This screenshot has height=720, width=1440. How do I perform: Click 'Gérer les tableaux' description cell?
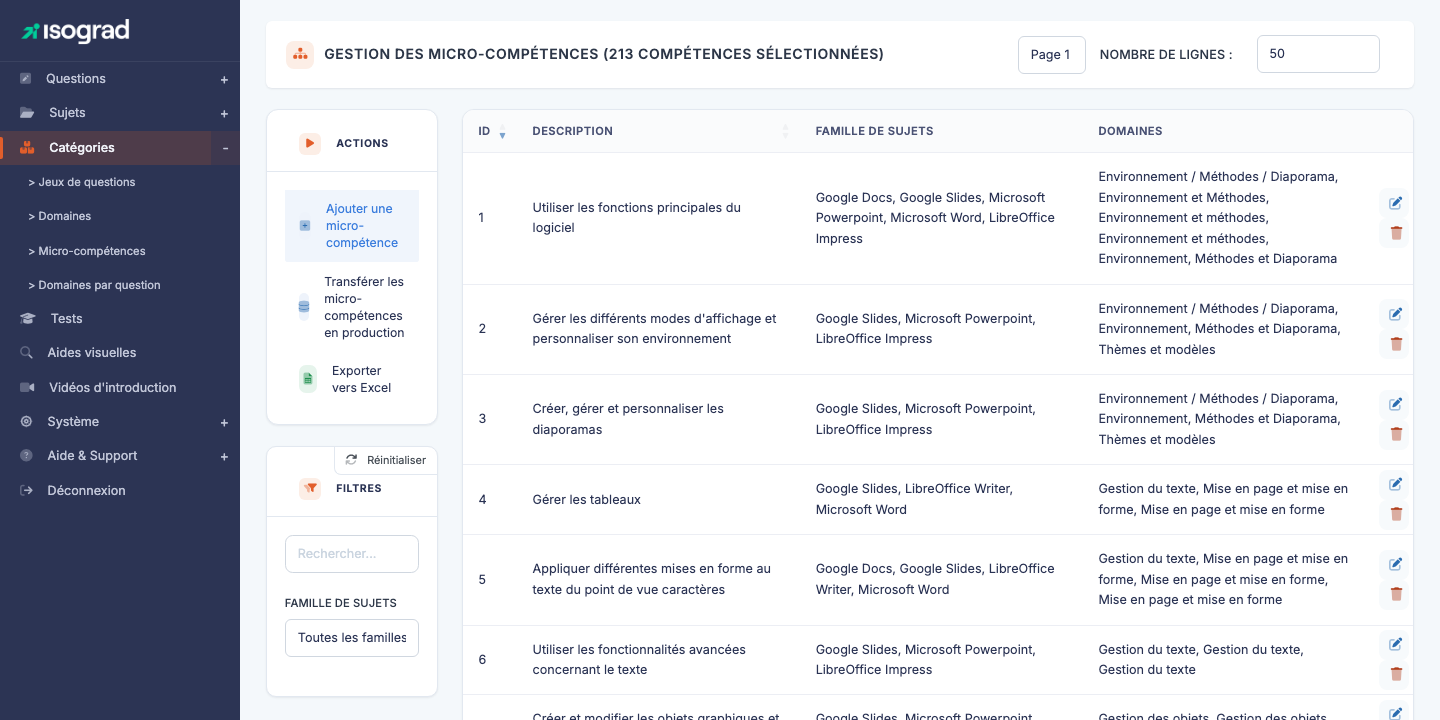coord(587,500)
